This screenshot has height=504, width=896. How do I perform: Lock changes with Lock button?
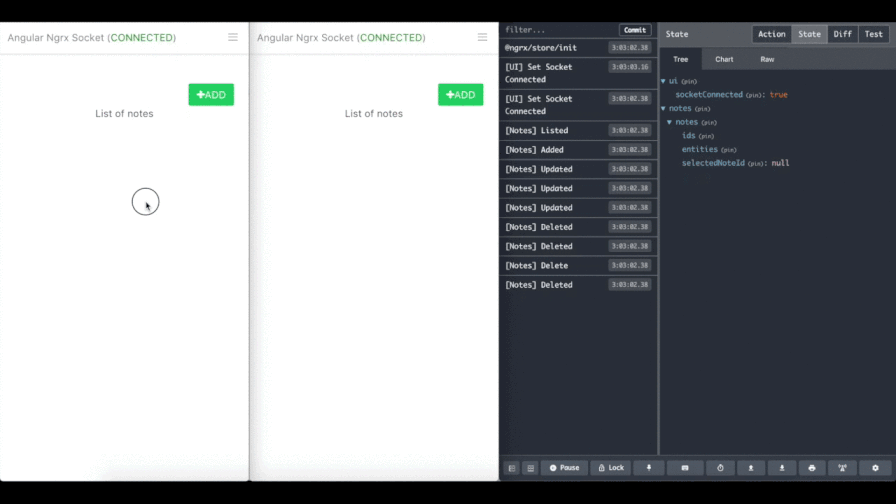[611, 468]
